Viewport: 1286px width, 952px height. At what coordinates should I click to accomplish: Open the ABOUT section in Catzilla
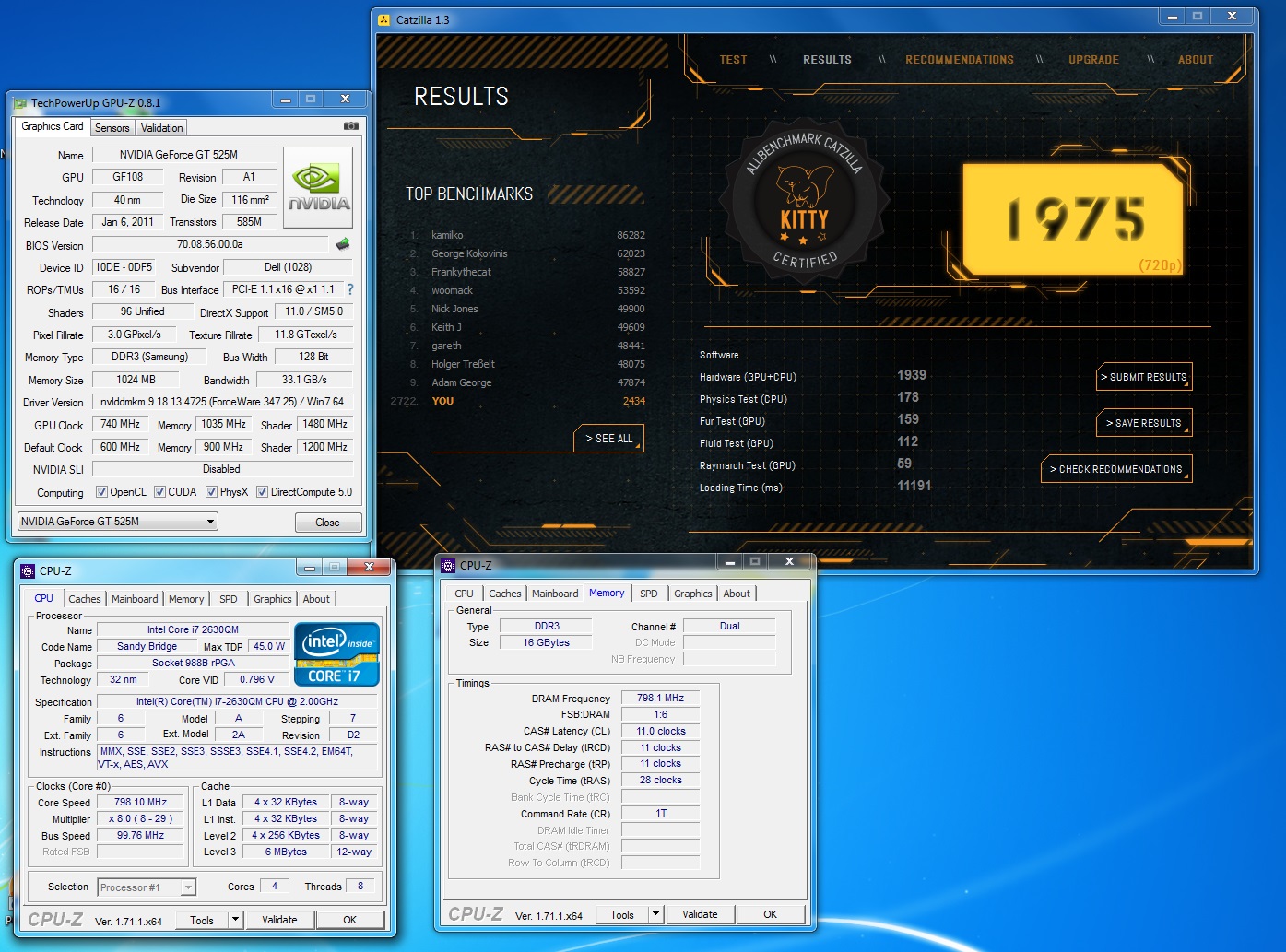pos(1196,59)
